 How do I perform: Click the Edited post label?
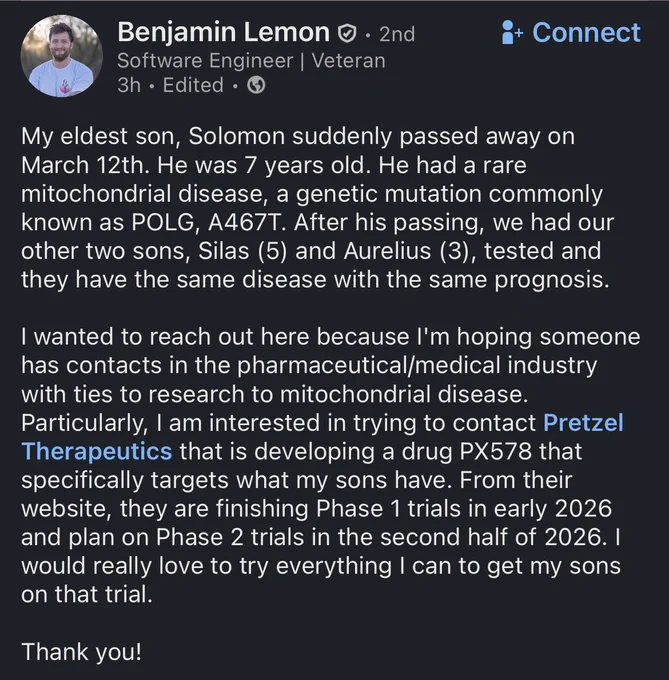[193, 85]
